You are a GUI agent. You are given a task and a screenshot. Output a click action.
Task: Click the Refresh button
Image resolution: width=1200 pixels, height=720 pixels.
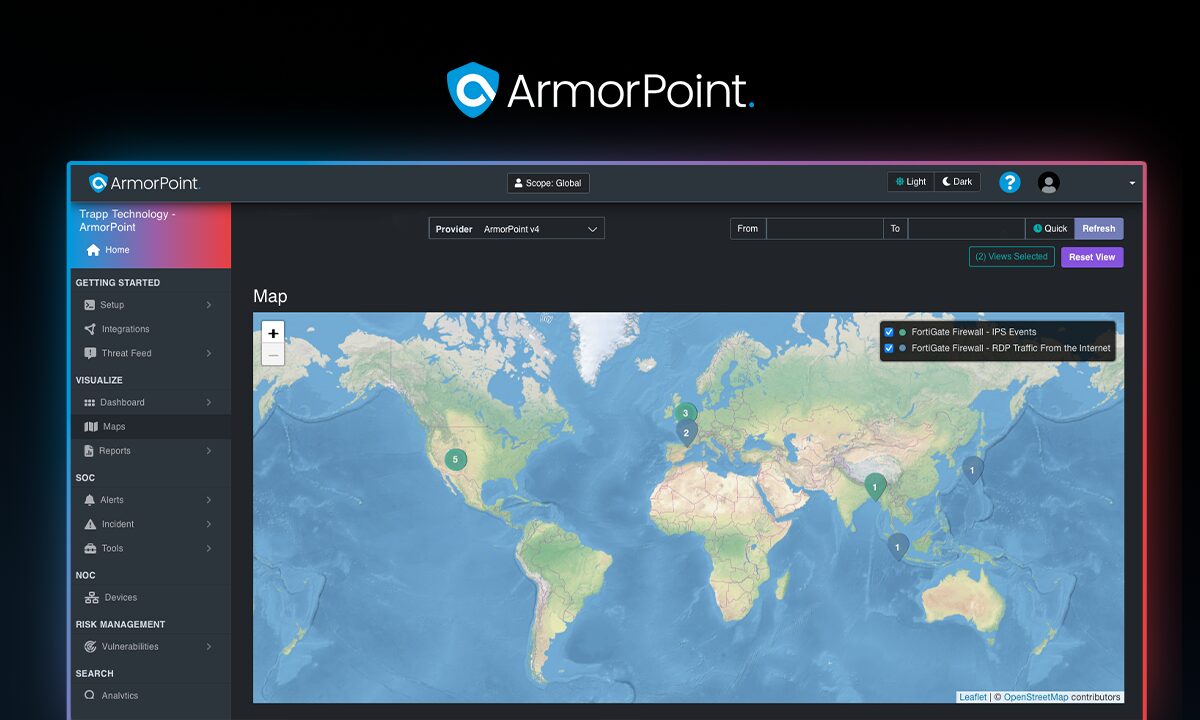[x=1098, y=228]
